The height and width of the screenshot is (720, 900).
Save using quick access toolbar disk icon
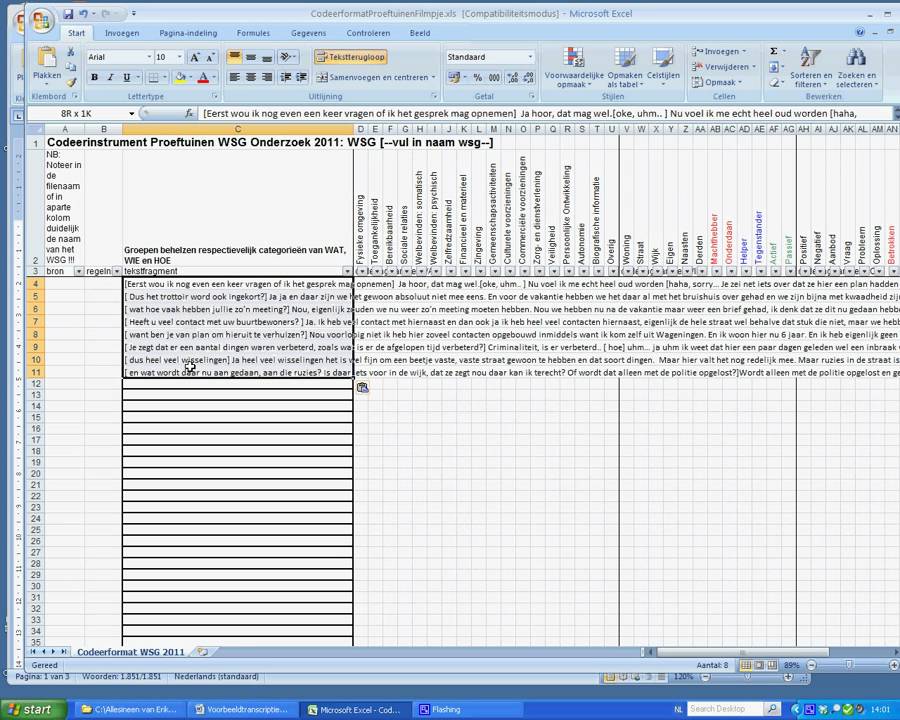click(68, 13)
